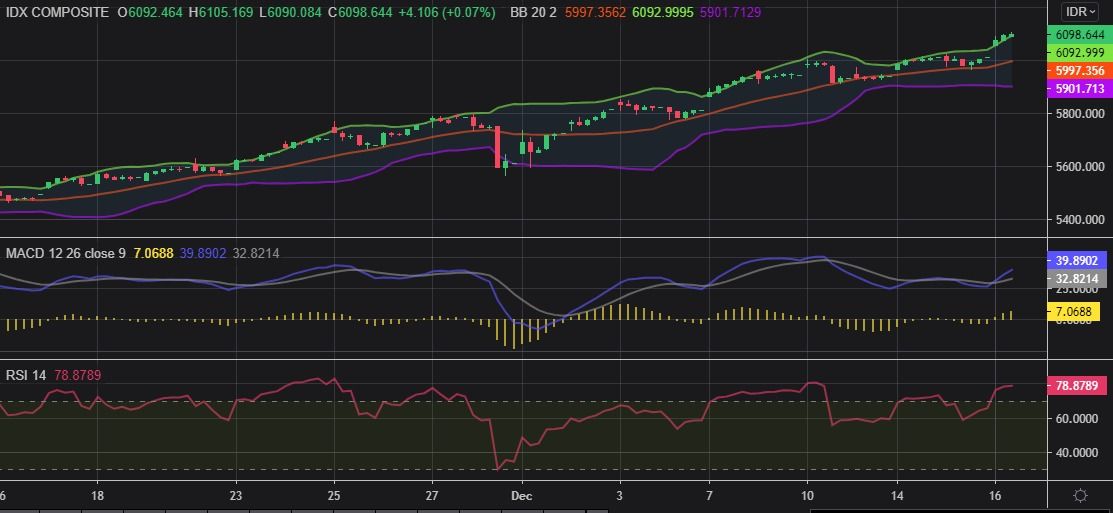Screen dimensions: 1113x513
Task: Click date 27 on the time axis
Action: click(x=433, y=495)
